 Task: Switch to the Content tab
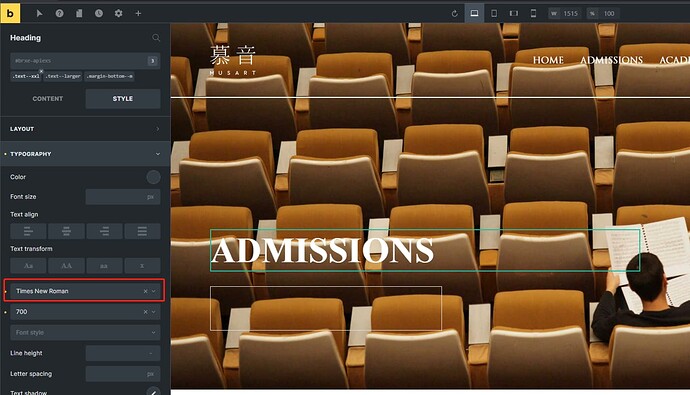[x=48, y=99]
